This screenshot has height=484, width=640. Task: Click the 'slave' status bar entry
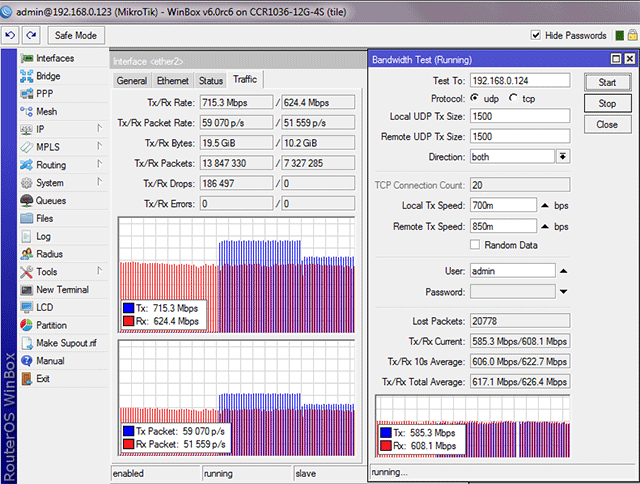(306, 473)
